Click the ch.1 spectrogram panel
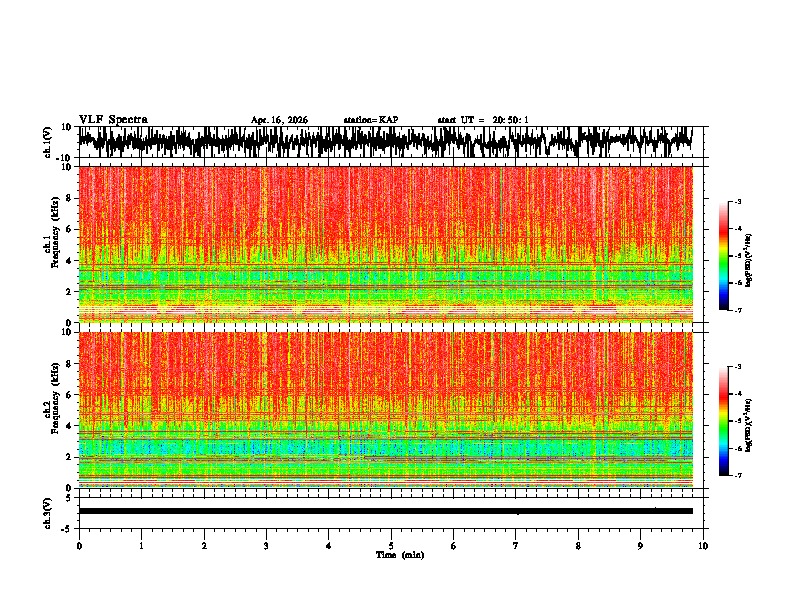 coord(385,244)
